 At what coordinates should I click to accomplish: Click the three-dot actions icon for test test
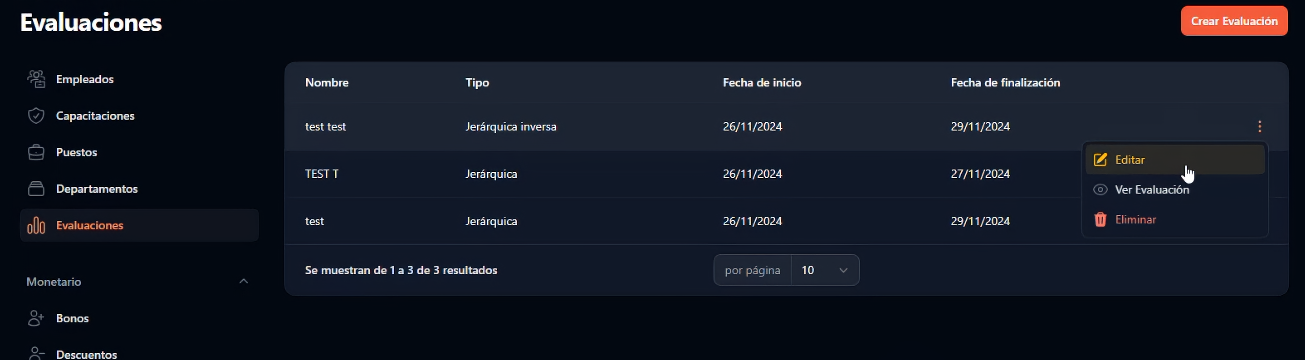point(1260,127)
